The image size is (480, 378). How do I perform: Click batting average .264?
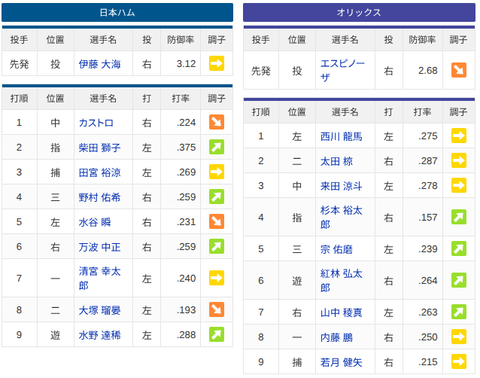[428, 281]
